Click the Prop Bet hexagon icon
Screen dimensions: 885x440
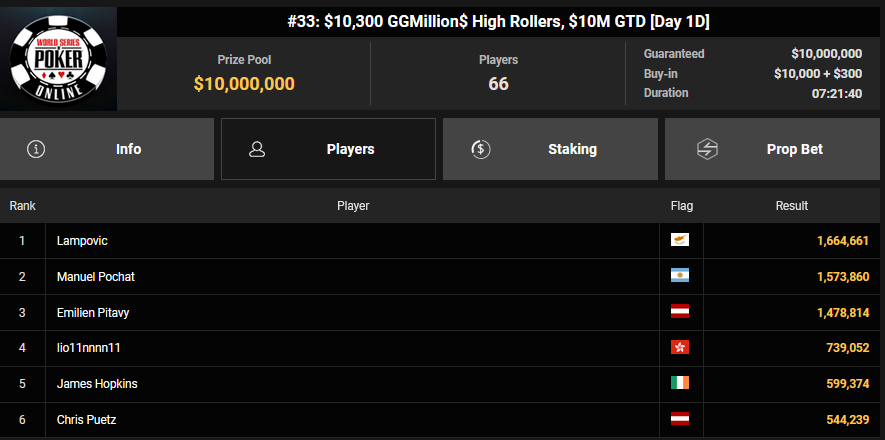tap(708, 149)
